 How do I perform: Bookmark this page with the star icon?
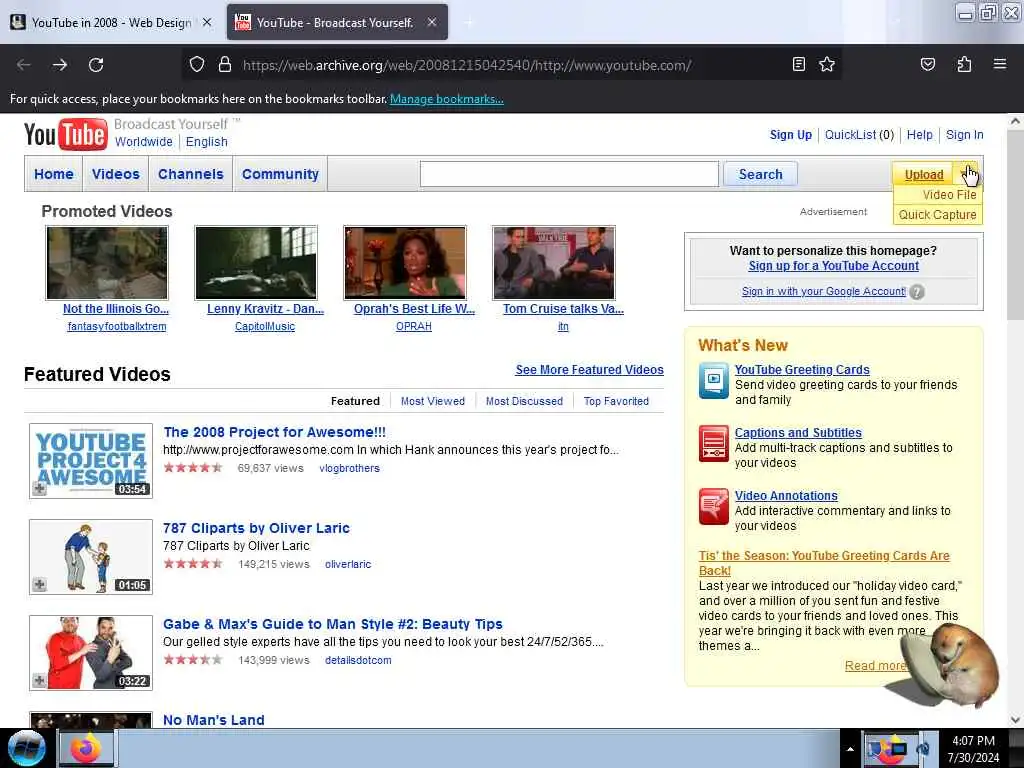click(x=827, y=64)
